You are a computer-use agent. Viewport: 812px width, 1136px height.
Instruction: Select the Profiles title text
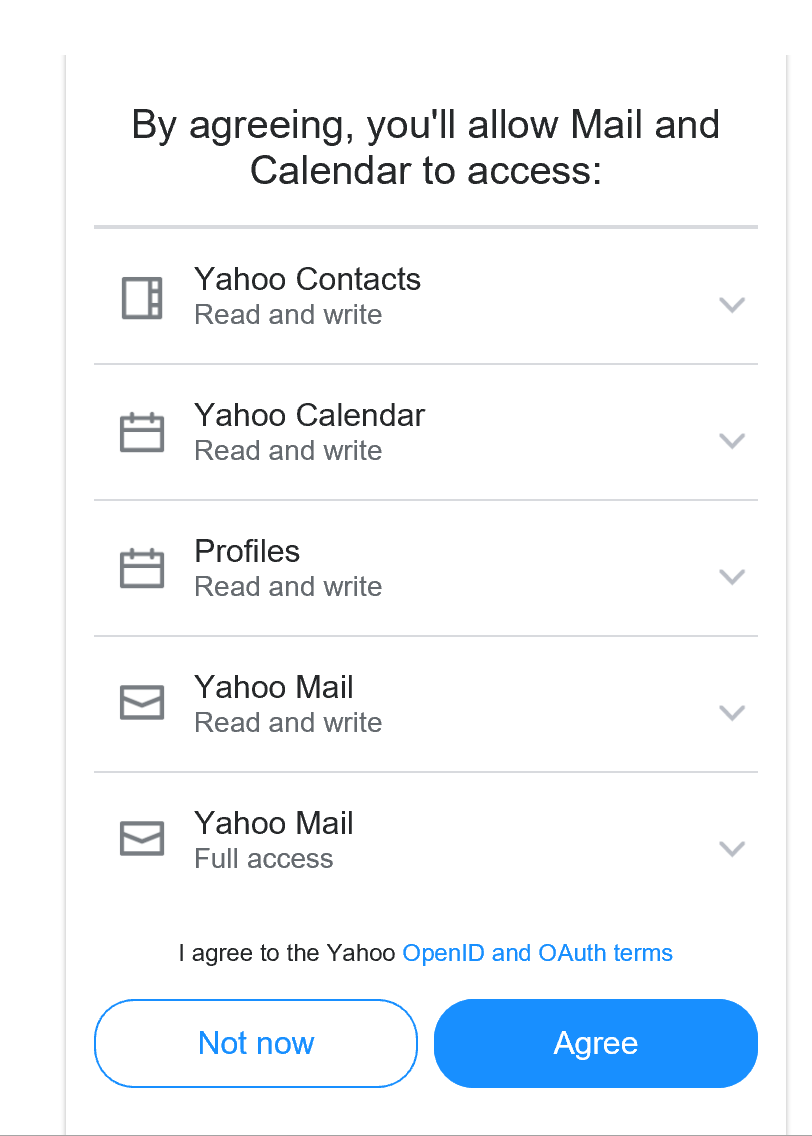[247, 551]
